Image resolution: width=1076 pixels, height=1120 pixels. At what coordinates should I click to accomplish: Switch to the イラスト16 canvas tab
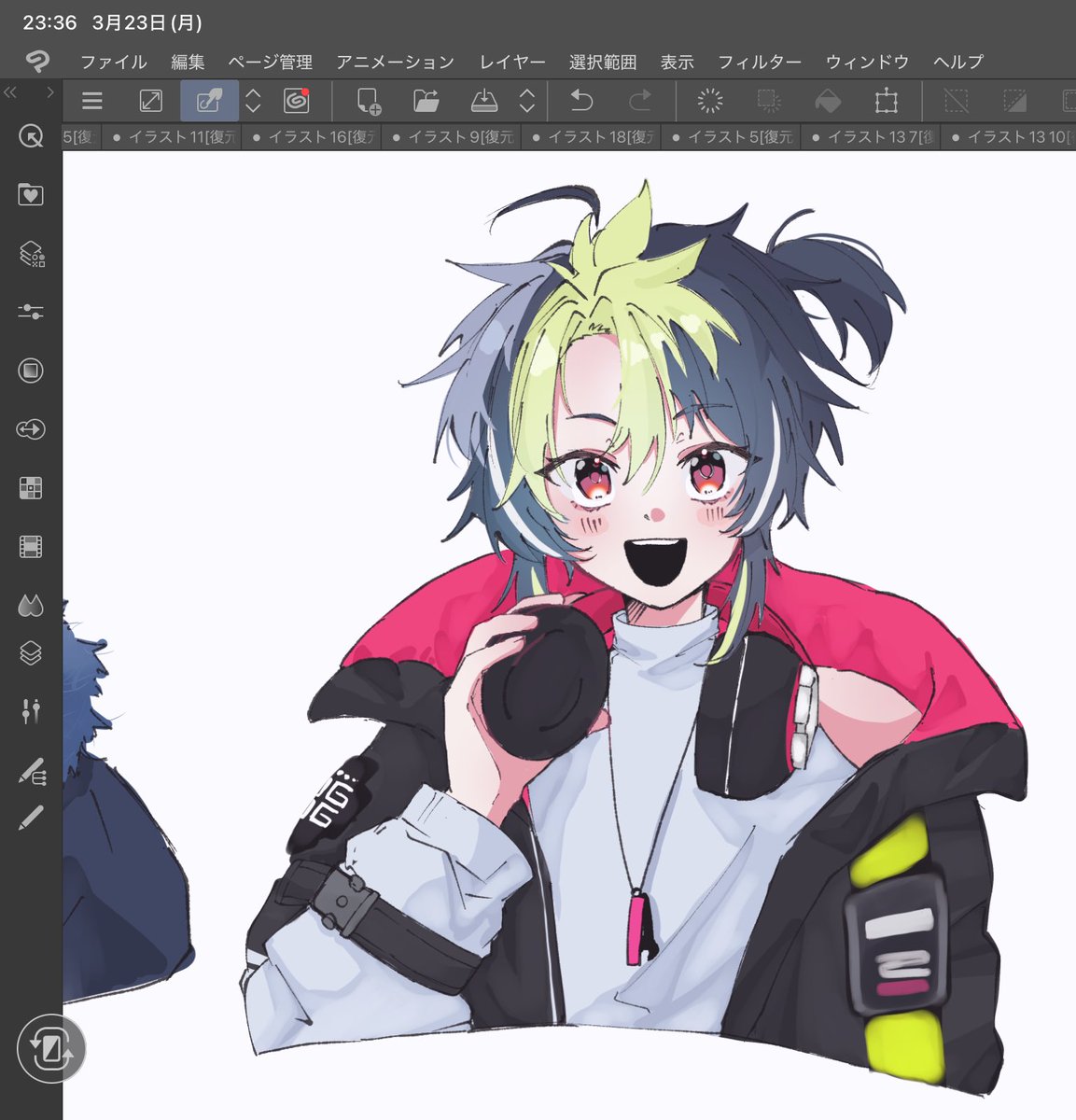pyautogui.click(x=312, y=137)
